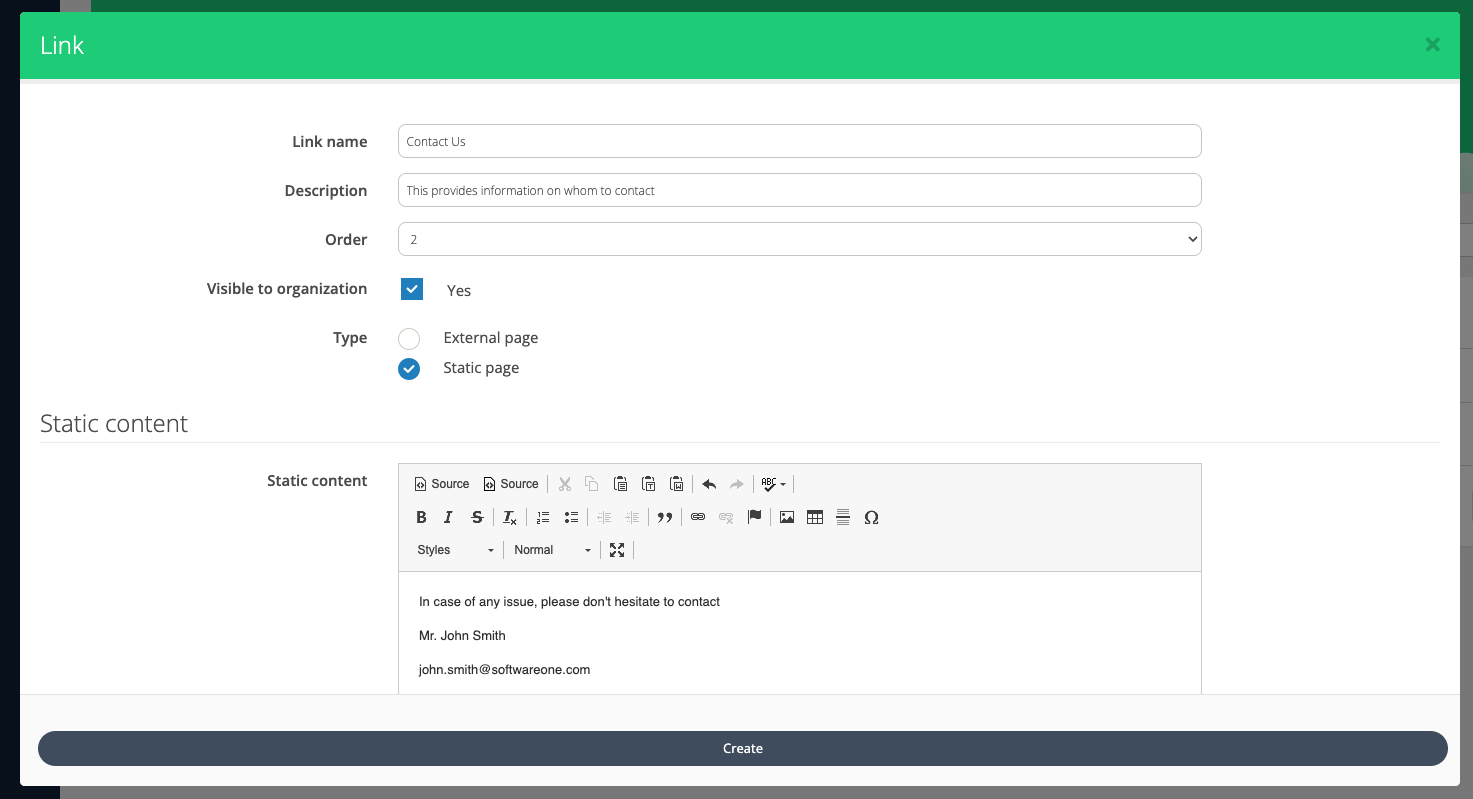1473x799 pixels.
Task: Click the undo arrow in the editor
Action: (709, 484)
